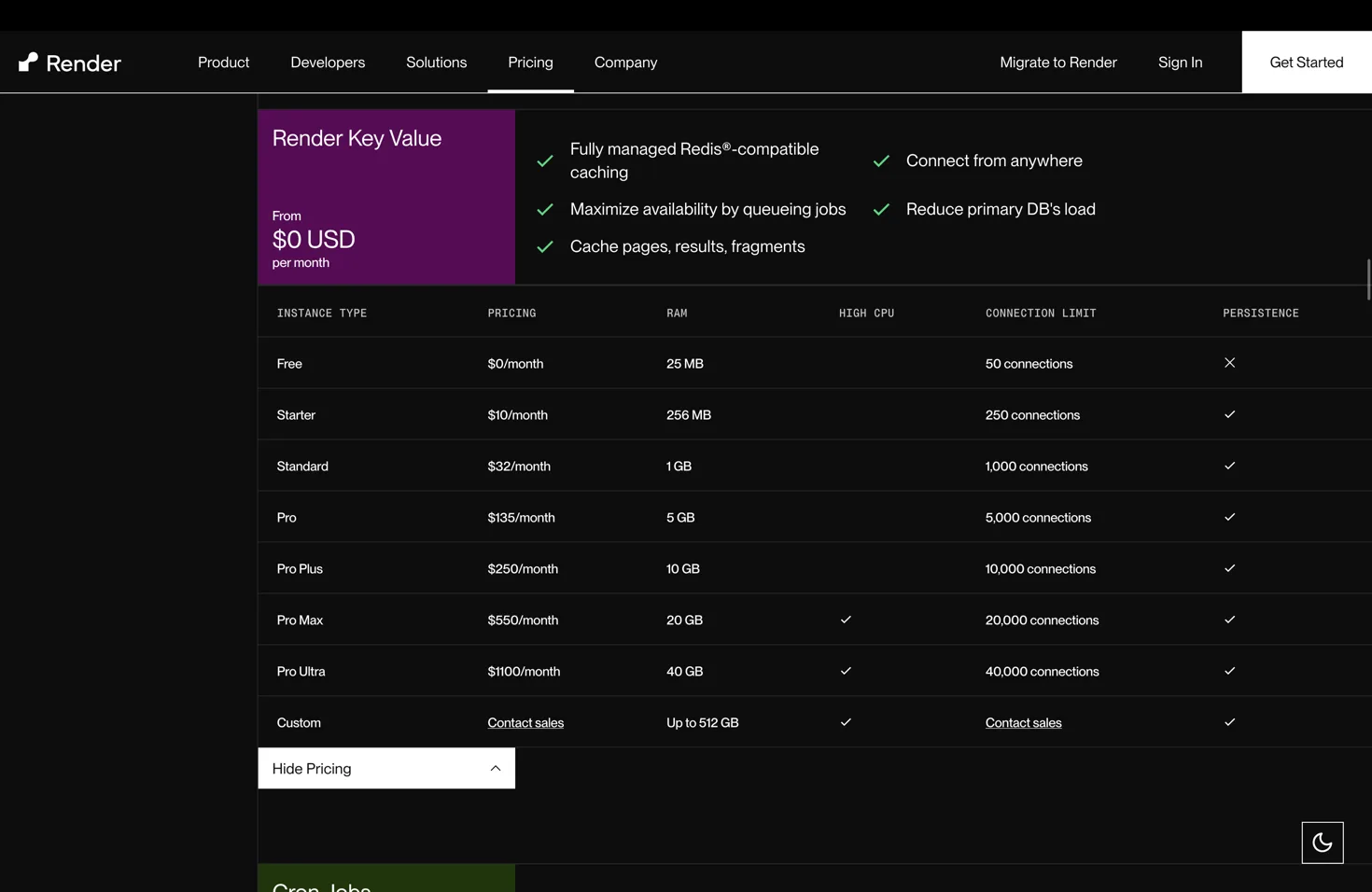The height and width of the screenshot is (892, 1372).
Task: Click the $10/month price cell
Action: point(517,415)
